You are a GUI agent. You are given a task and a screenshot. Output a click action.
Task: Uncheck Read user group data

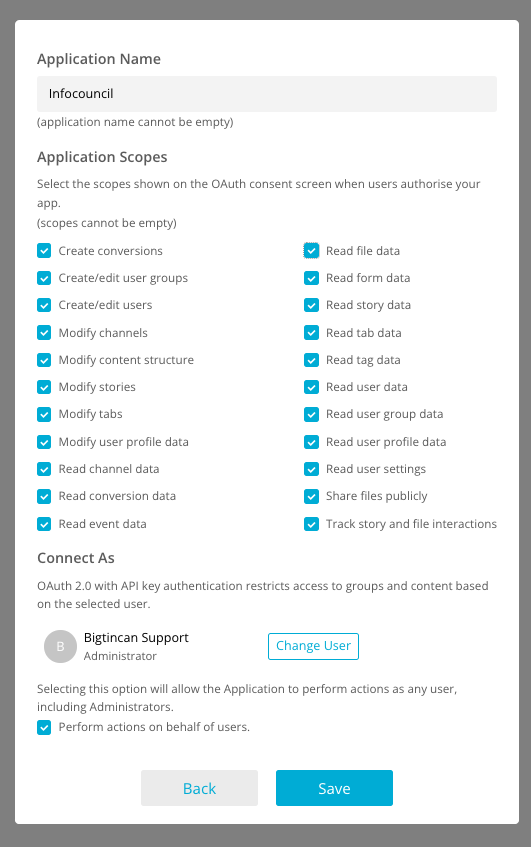pyautogui.click(x=311, y=414)
